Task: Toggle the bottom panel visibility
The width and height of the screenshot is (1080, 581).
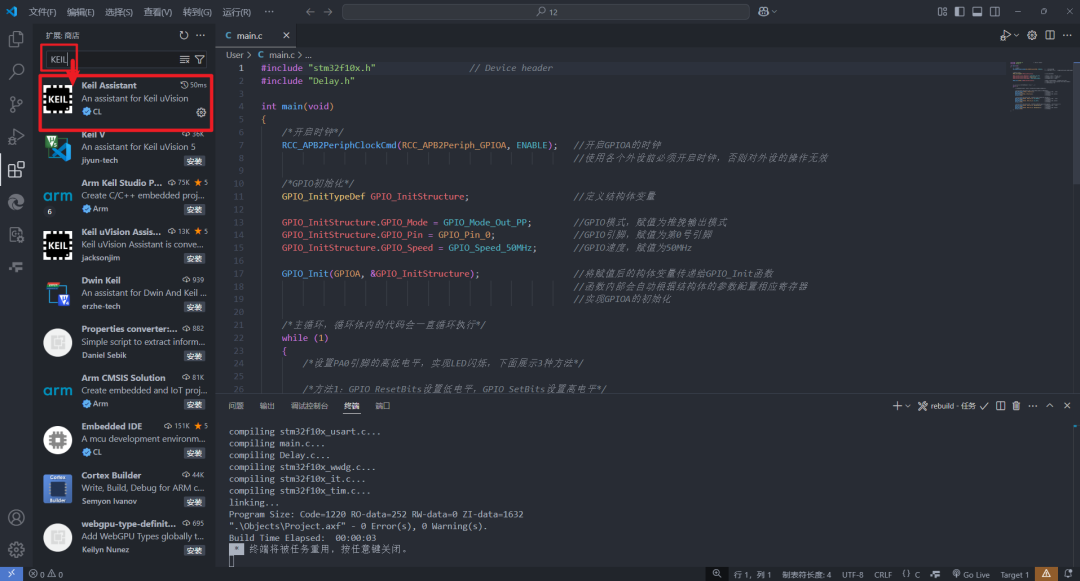Action: click(x=977, y=12)
